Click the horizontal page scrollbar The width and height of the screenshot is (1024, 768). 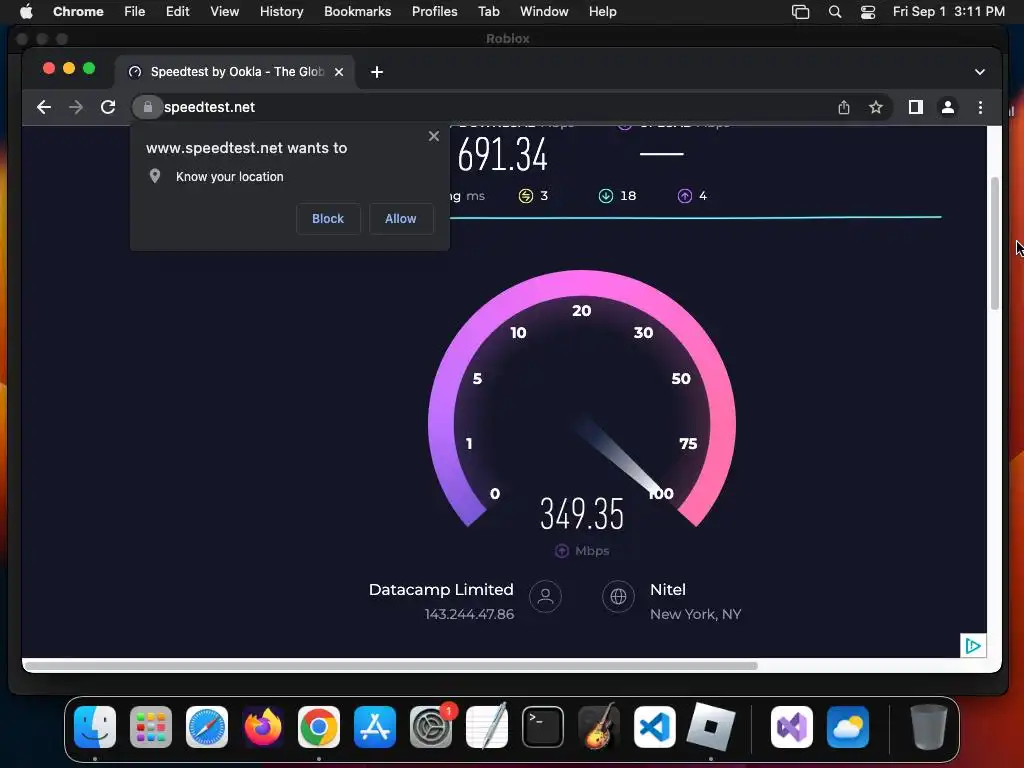tap(391, 666)
